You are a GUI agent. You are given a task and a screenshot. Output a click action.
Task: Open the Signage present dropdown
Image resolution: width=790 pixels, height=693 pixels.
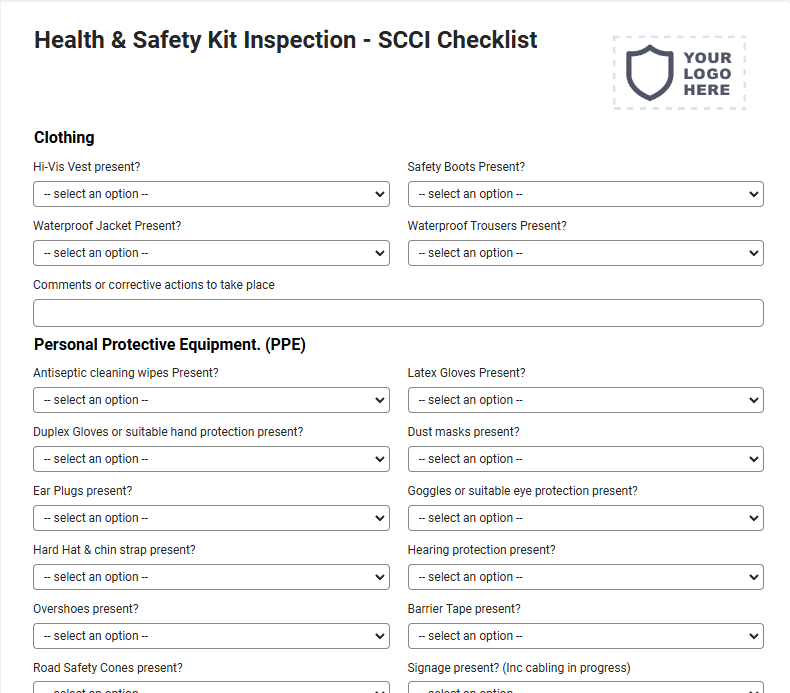pyautogui.click(x=585, y=688)
